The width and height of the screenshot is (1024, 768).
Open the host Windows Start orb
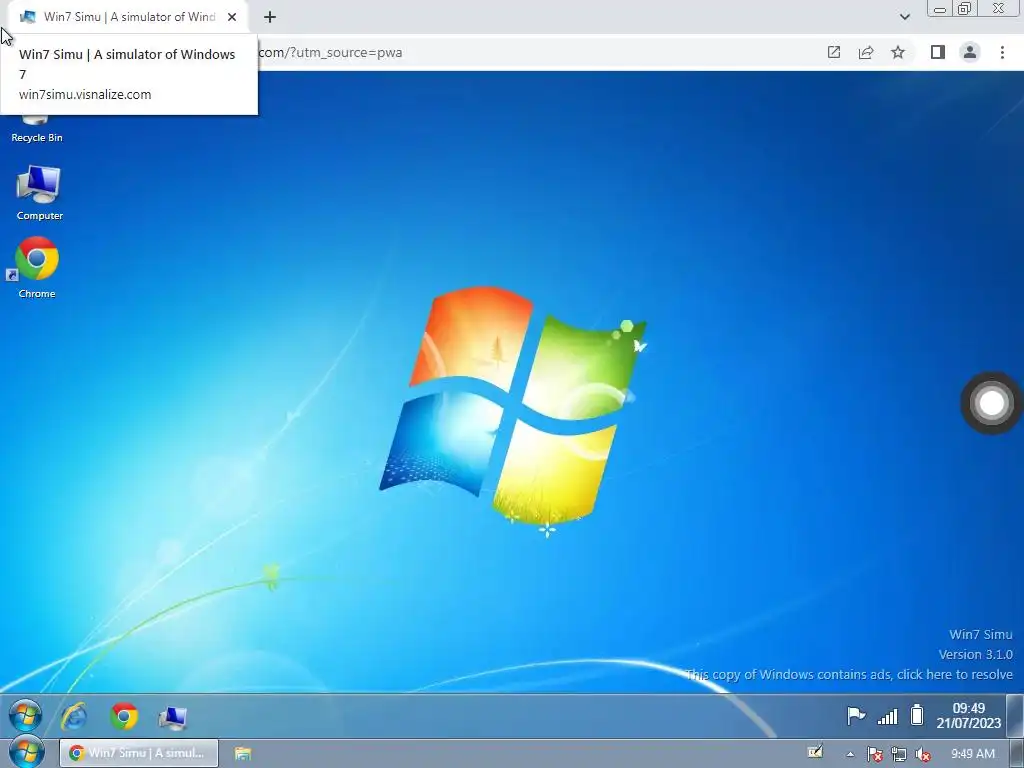coord(26,753)
